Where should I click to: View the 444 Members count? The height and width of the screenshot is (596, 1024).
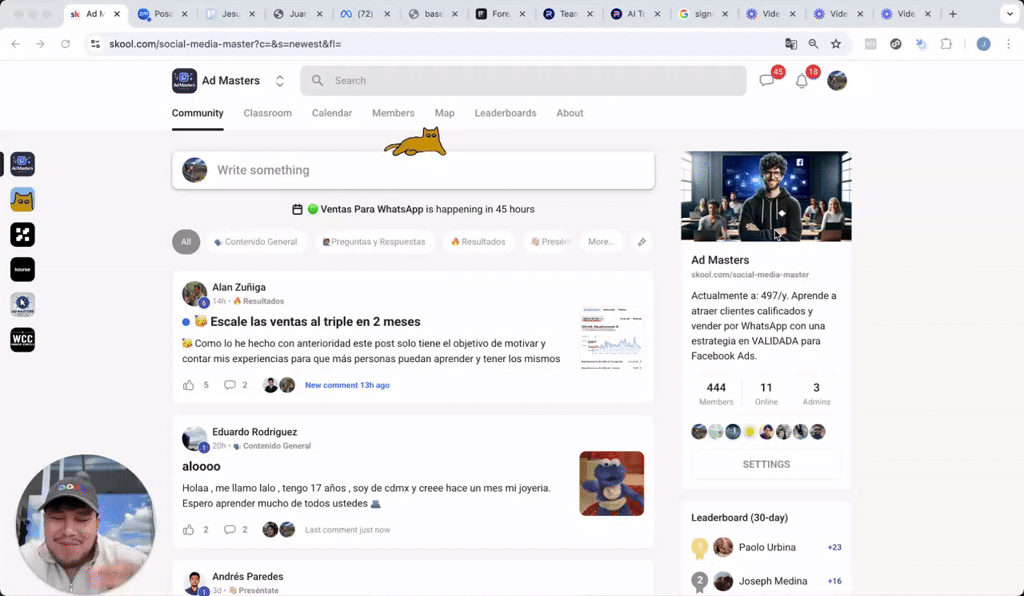click(716, 394)
